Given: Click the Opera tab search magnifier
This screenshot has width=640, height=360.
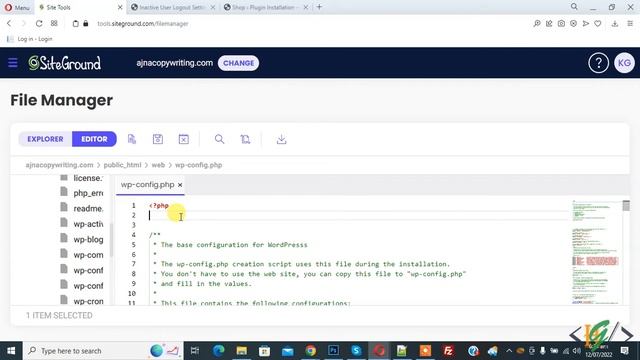Looking at the screenshot, I should 574,7.
